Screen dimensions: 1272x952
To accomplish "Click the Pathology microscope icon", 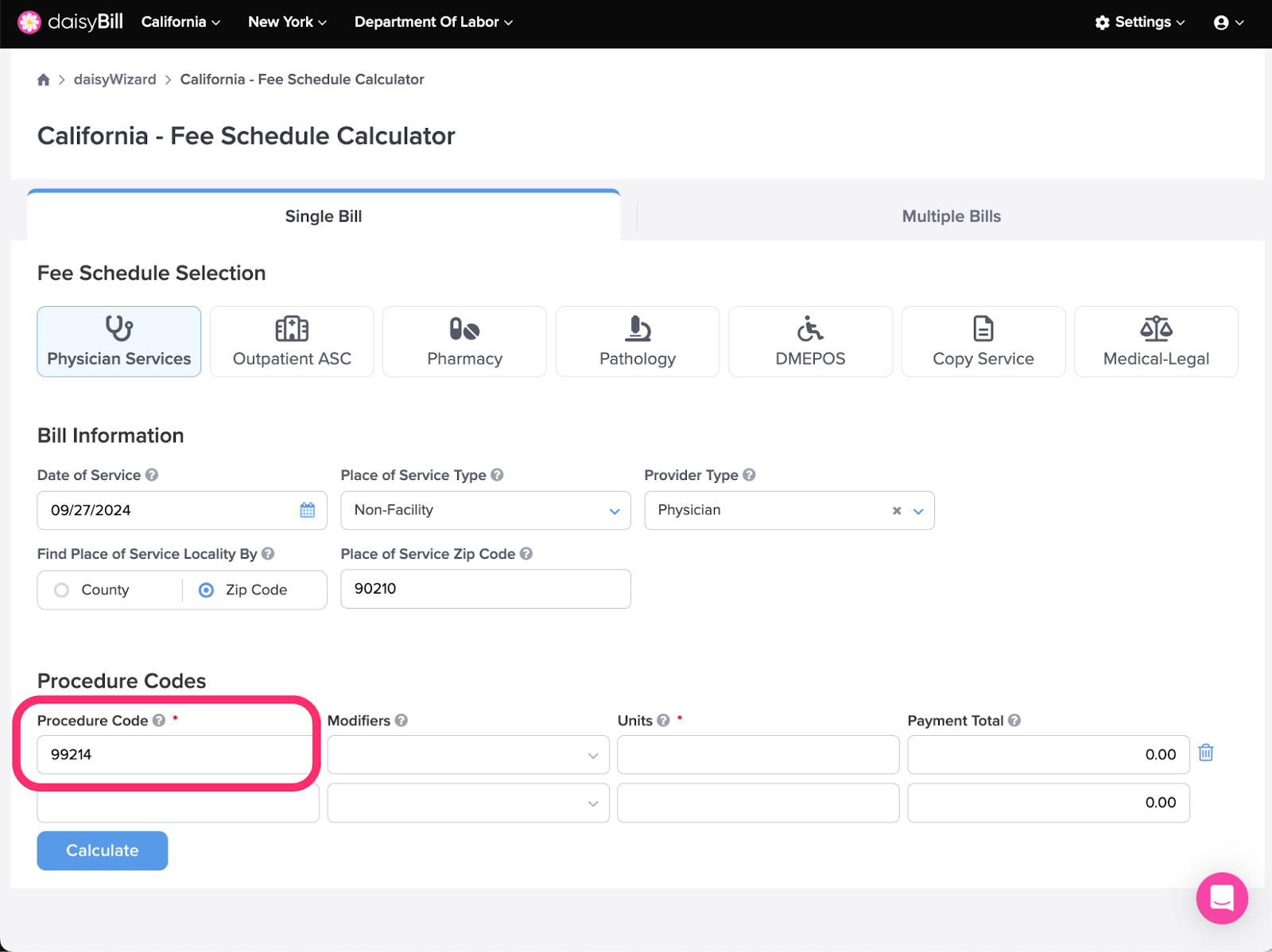I will pyautogui.click(x=638, y=328).
